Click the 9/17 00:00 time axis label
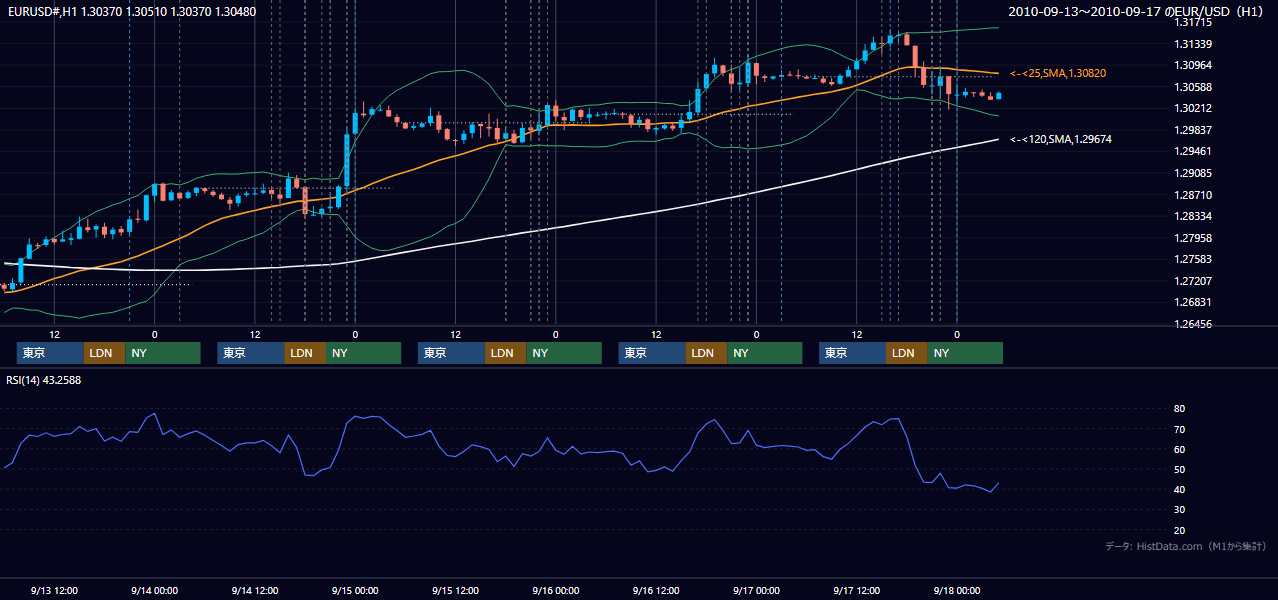 click(756, 590)
